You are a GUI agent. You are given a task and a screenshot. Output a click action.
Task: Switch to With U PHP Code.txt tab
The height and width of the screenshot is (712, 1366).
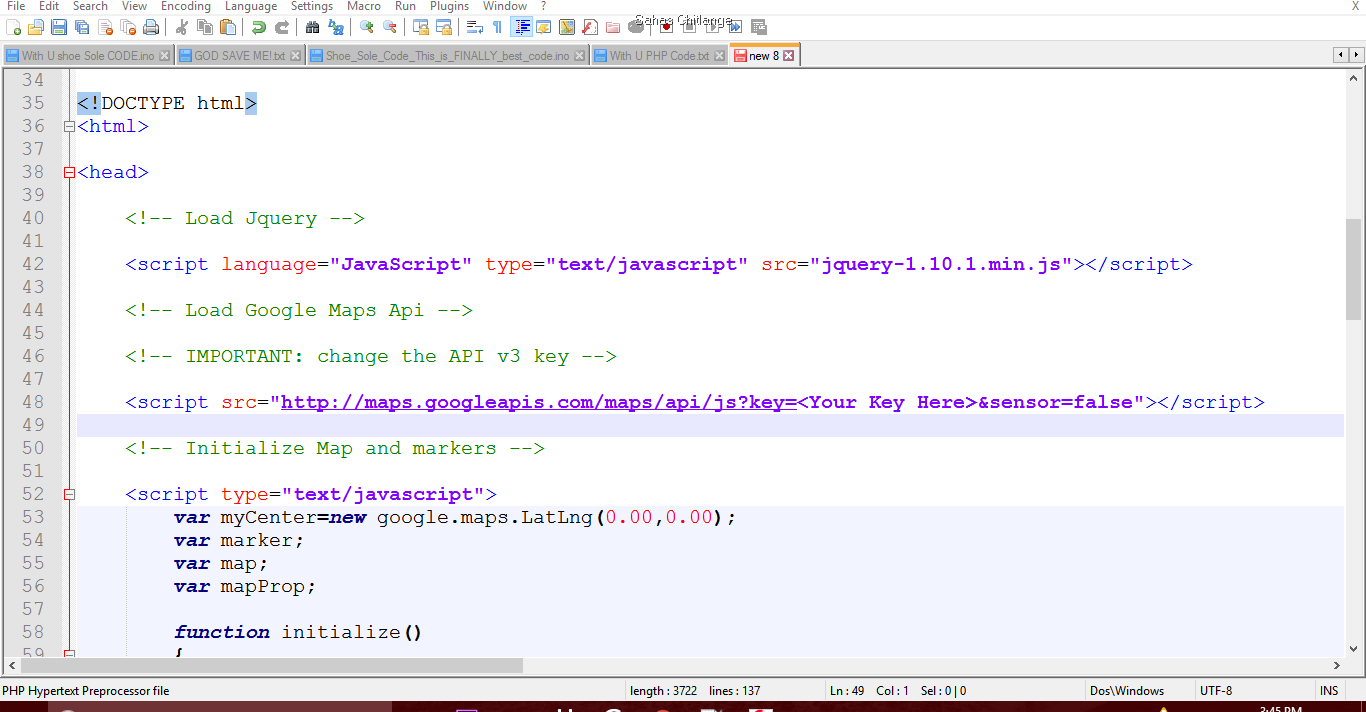660,56
